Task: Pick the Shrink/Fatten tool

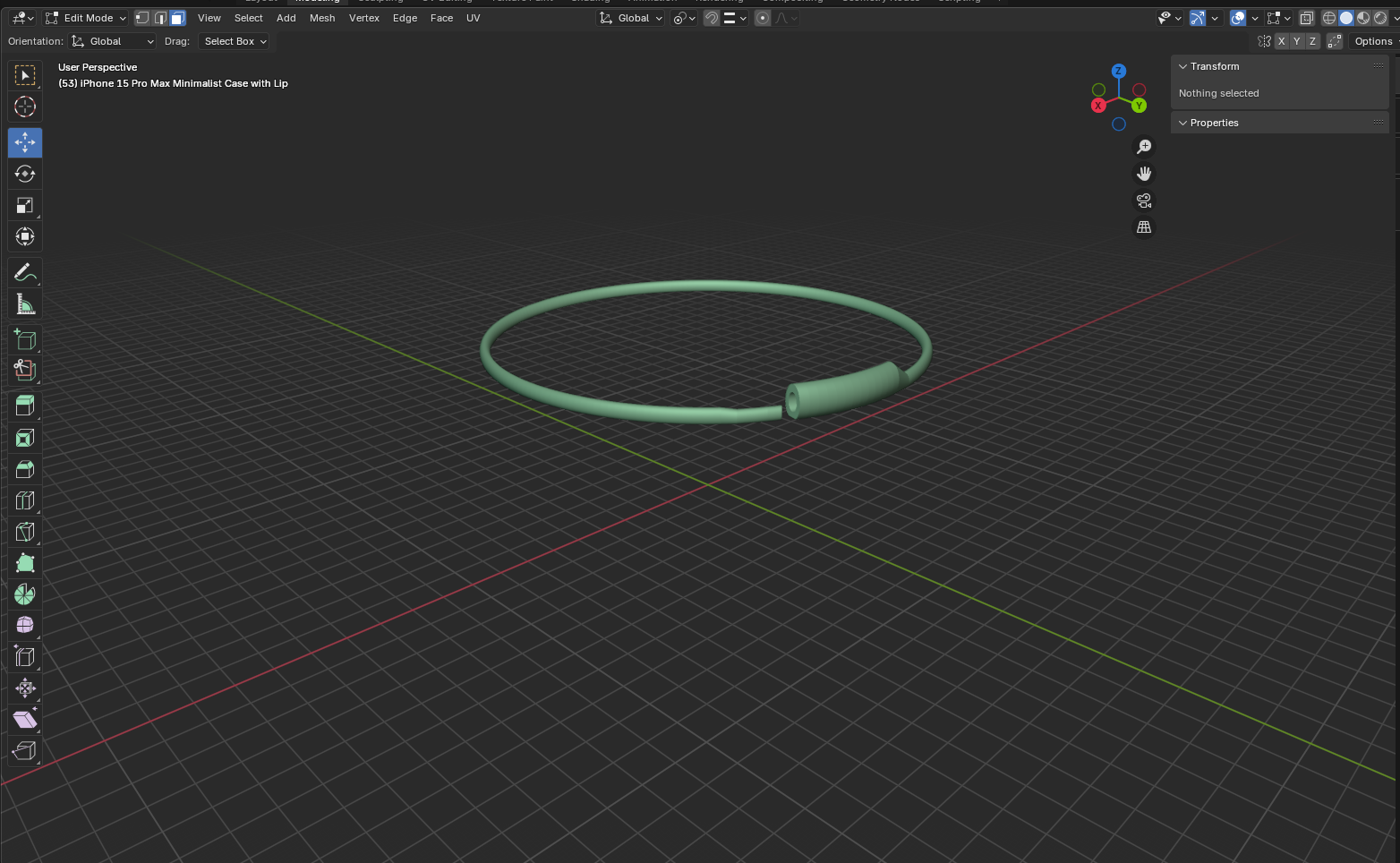Action: 25,688
